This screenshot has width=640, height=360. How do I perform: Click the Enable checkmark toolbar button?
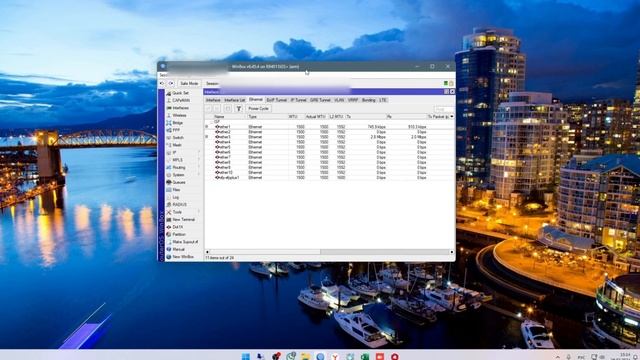click(x=209, y=109)
